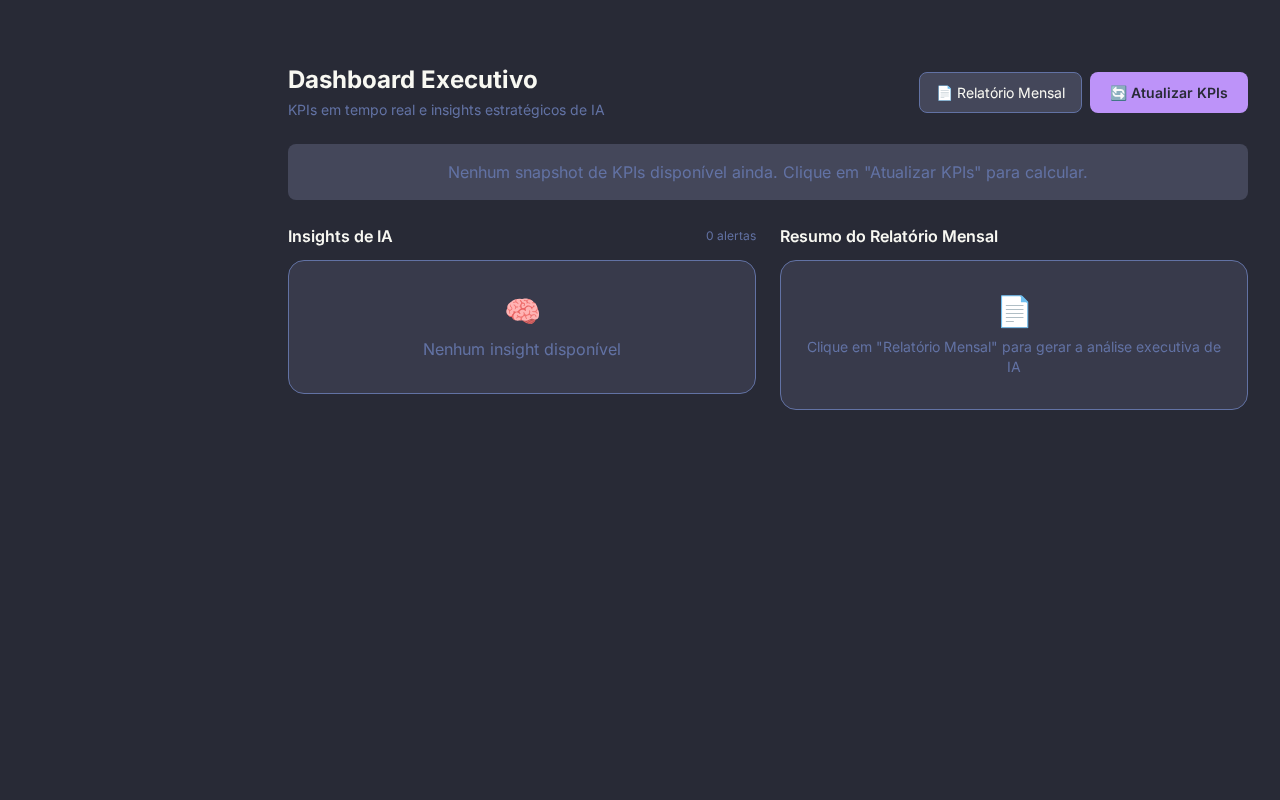Click the Atualizar KPIs button
Screen dimensions: 1280x800
[x=1169, y=92]
